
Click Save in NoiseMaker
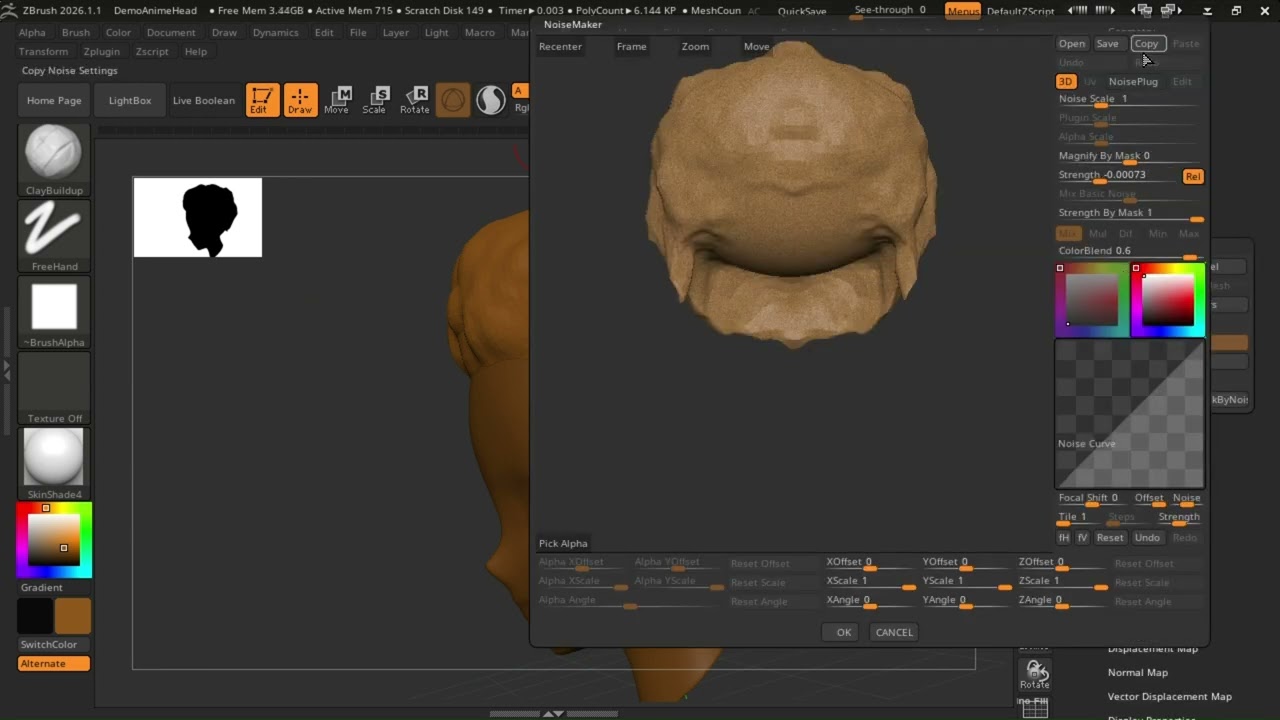click(1107, 43)
